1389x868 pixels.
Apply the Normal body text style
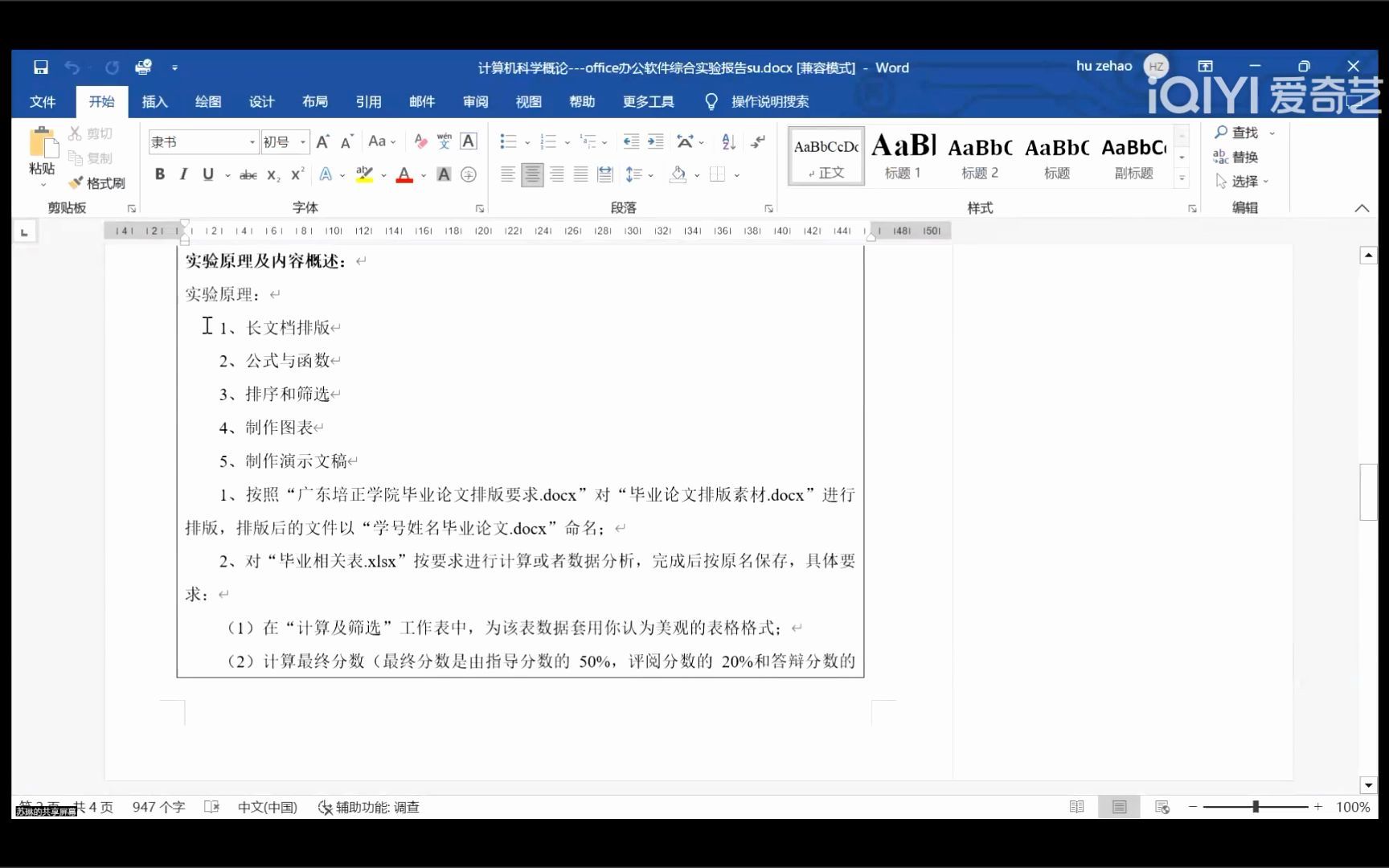pos(826,156)
